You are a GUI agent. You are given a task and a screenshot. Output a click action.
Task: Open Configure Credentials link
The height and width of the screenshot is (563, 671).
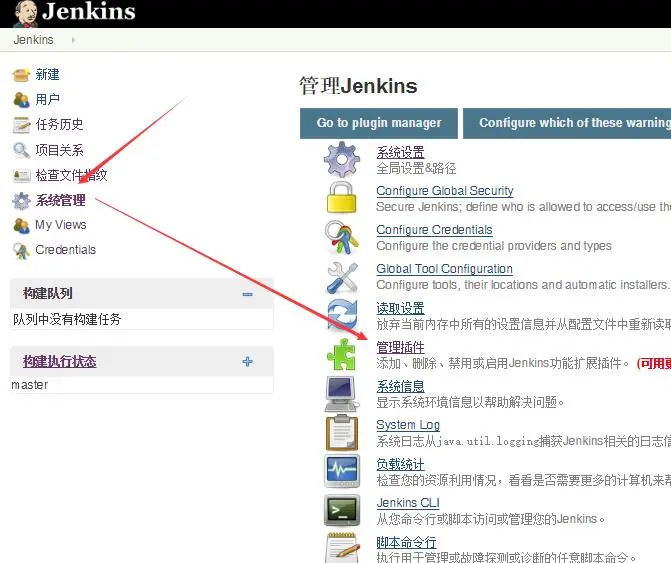pyautogui.click(x=434, y=230)
